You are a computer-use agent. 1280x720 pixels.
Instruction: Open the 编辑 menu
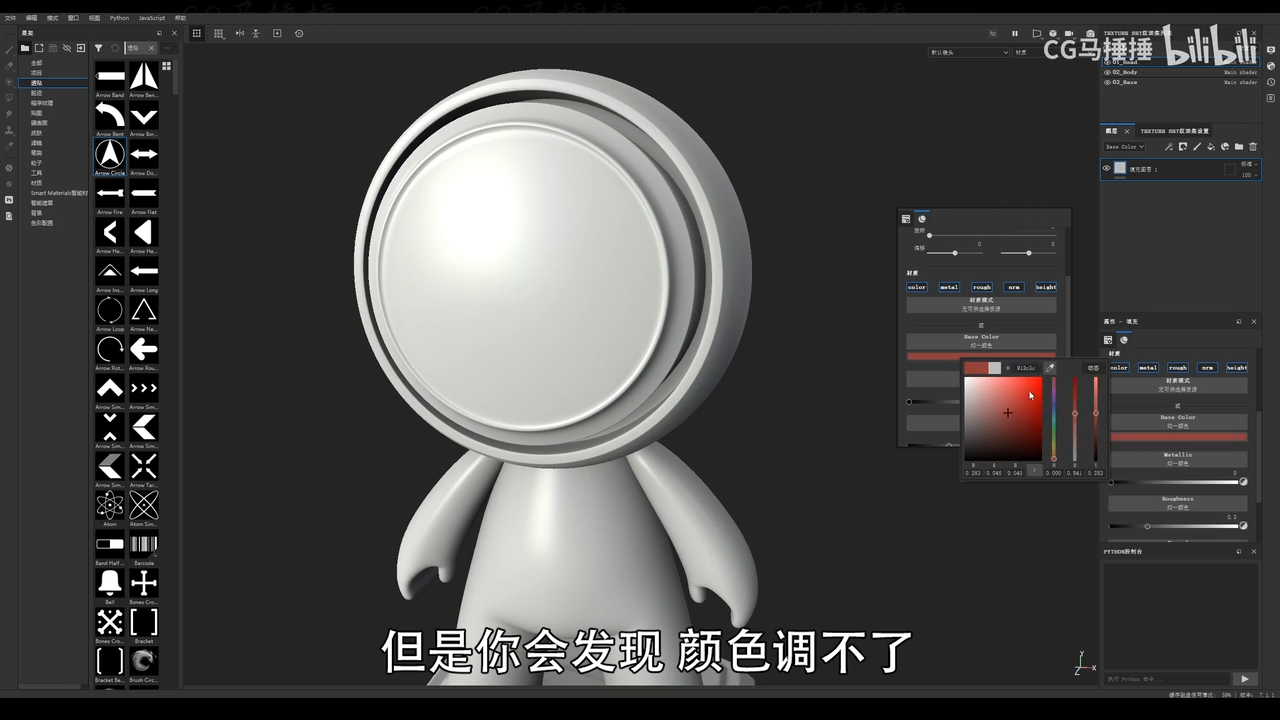[x=31, y=18]
